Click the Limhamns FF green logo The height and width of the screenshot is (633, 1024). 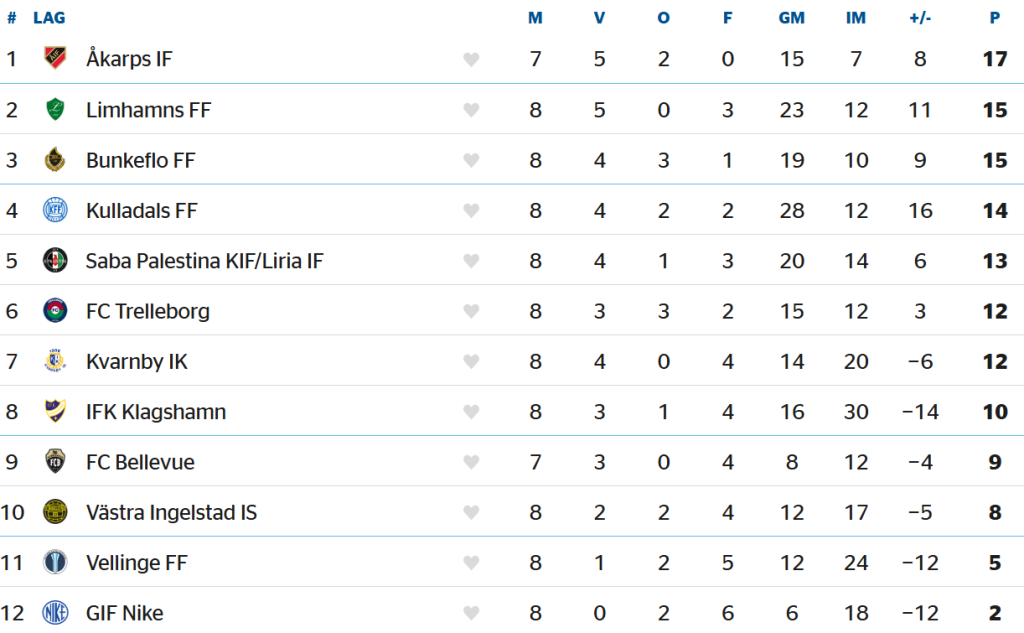click(x=55, y=110)
